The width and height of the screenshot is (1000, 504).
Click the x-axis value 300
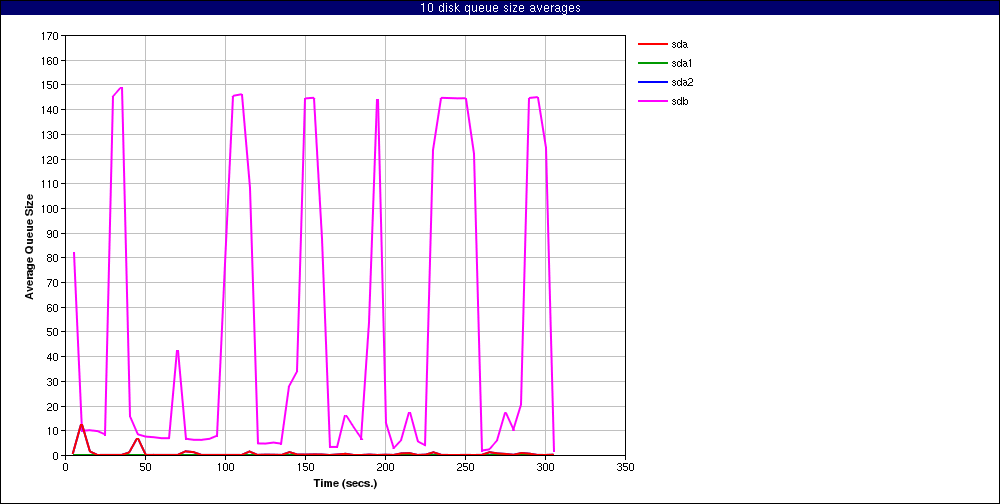point(545,467)
